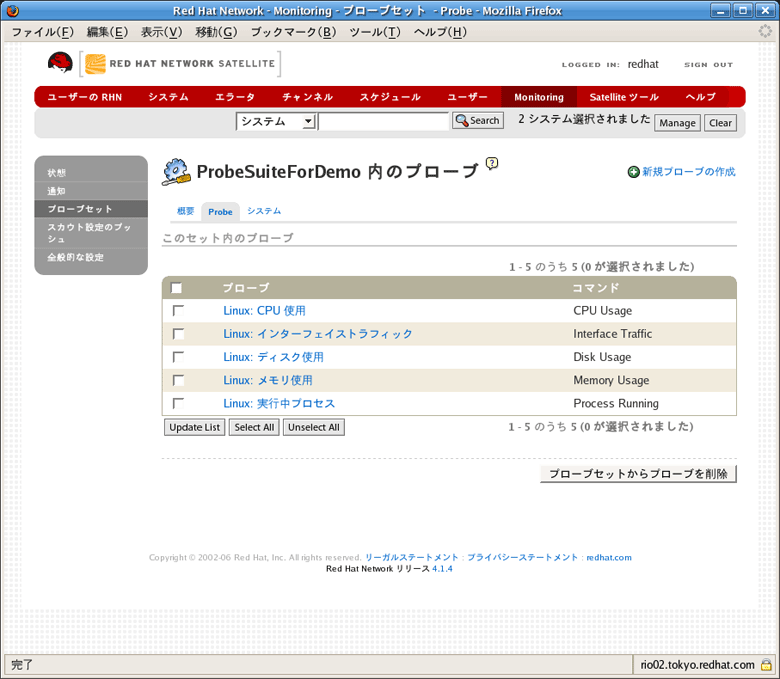
Task: Click the Search button
Action: (x=478, y=120)
